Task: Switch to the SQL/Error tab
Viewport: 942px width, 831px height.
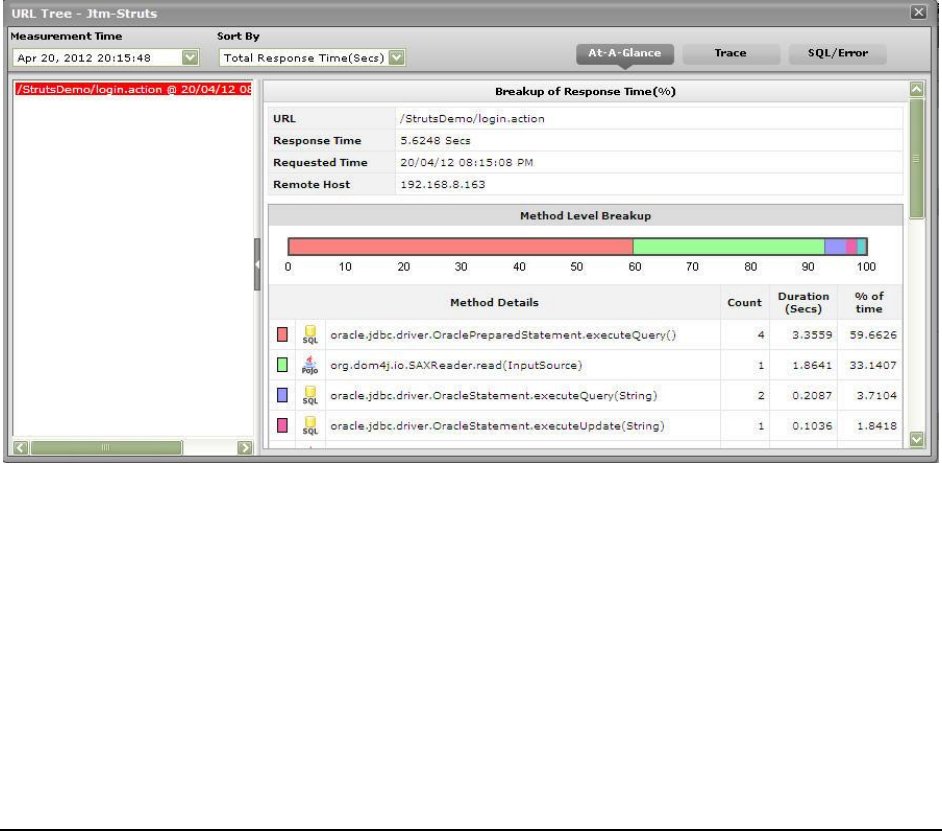Action: 837,53
